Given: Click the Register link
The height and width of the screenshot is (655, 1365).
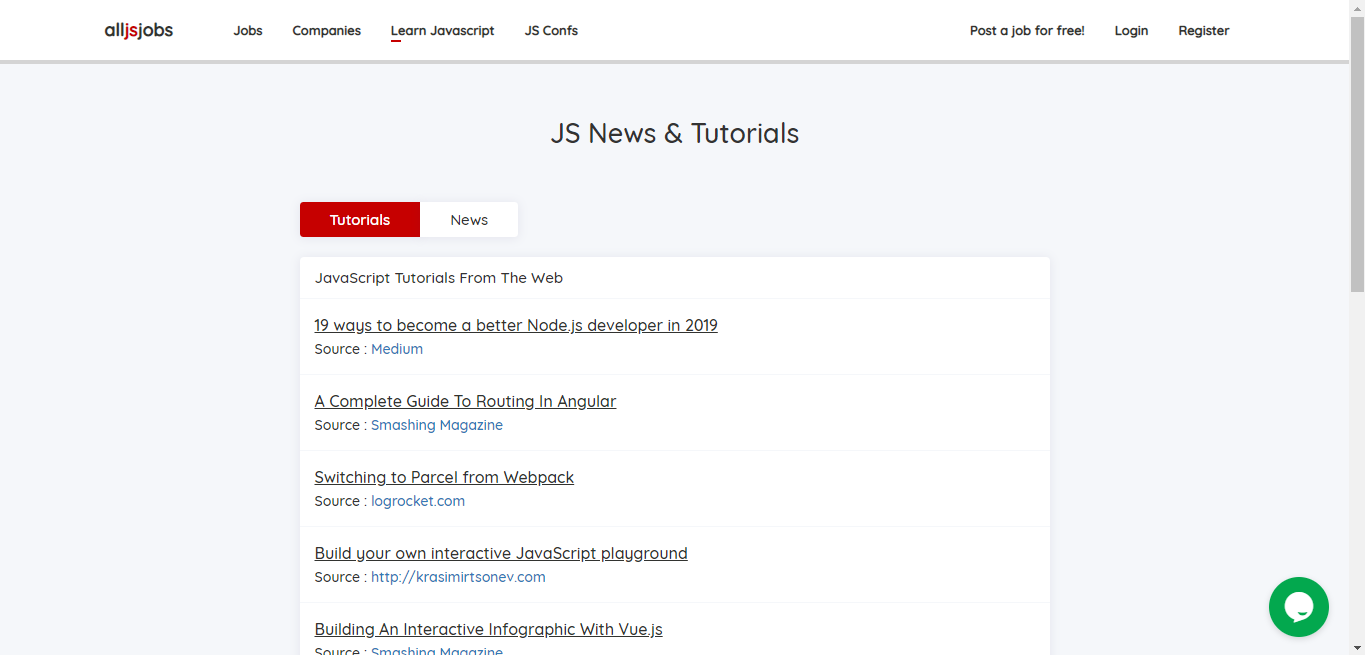Looking at the screenshot, I should coord(1203,31).
